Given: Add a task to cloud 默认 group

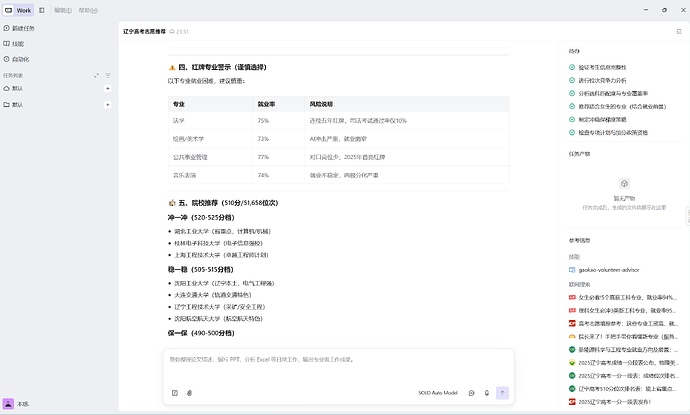Looking at the screenshot, I should (107, 88).
